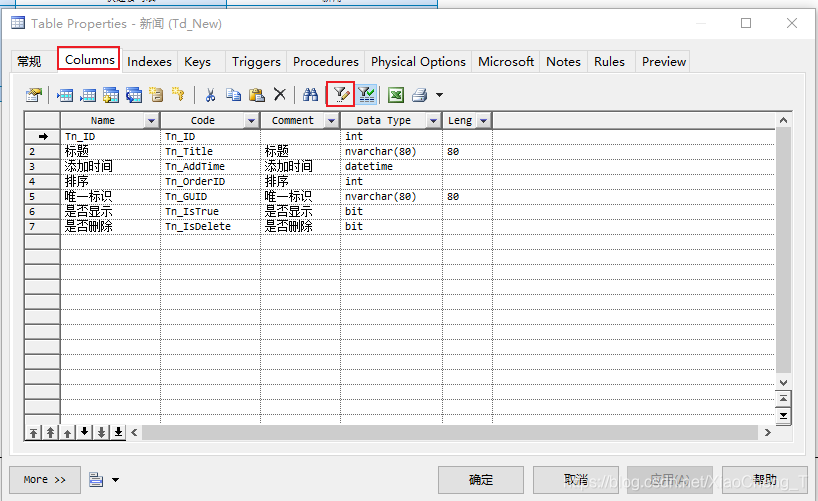818x501 pixels.
Task: Click the Tn_GUID code cell
Action: 210,197
